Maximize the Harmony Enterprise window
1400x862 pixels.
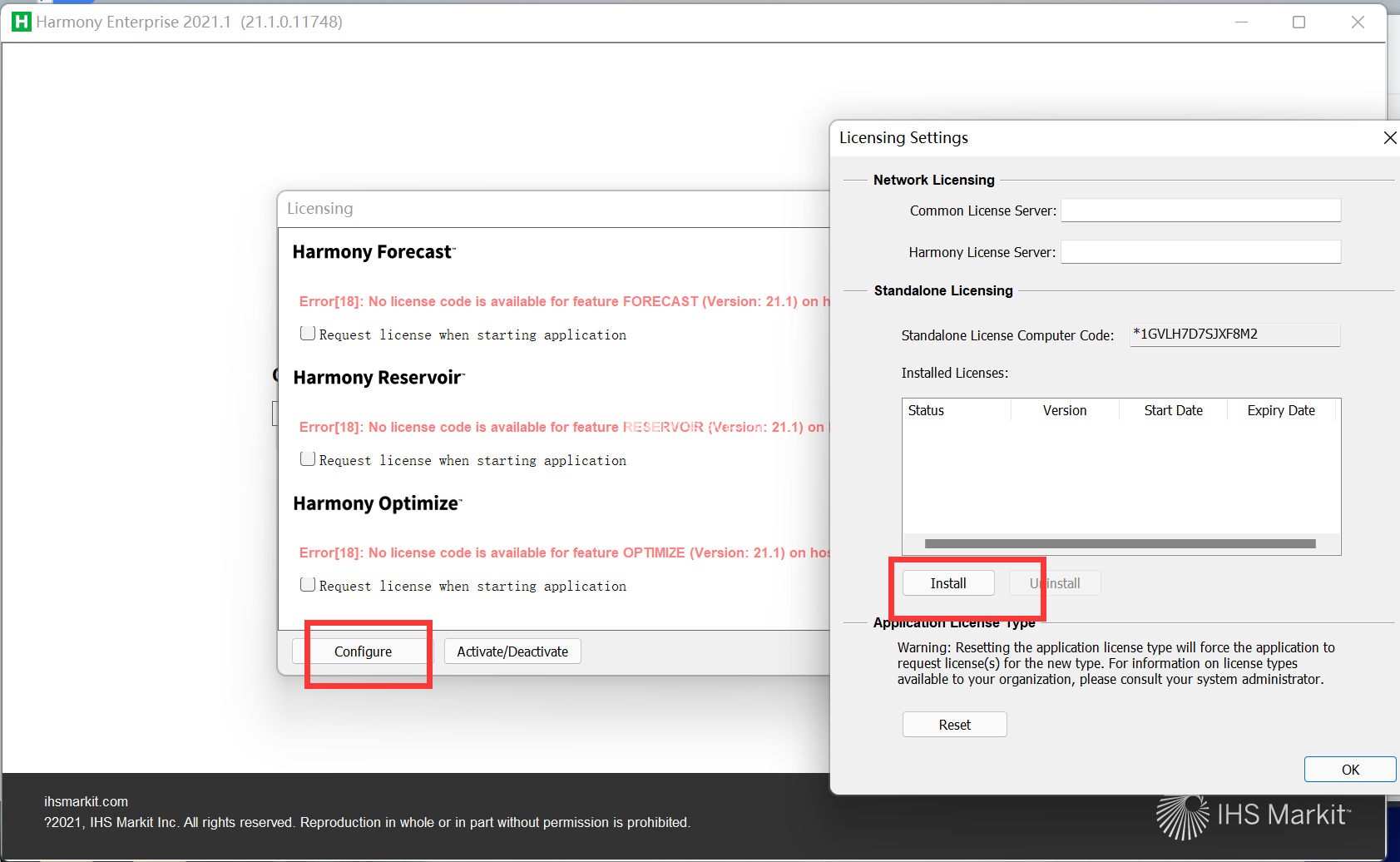point(1299,22)
